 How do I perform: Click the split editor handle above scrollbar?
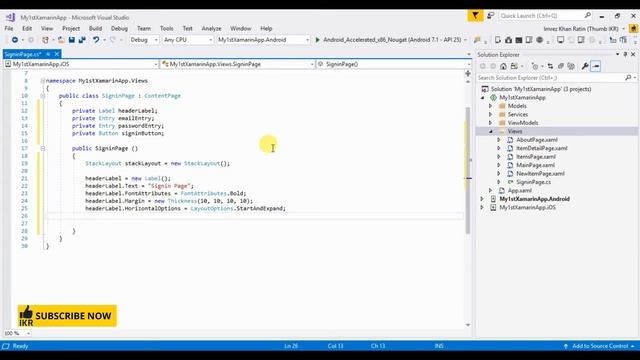click(x=468, y=73)
